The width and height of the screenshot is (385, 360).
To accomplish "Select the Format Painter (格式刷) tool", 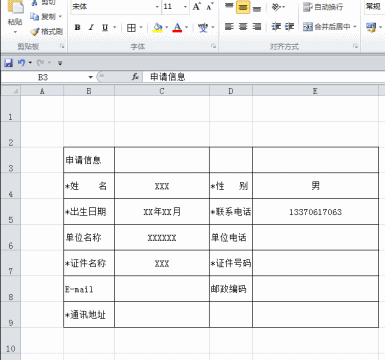I will pos(46,31).
